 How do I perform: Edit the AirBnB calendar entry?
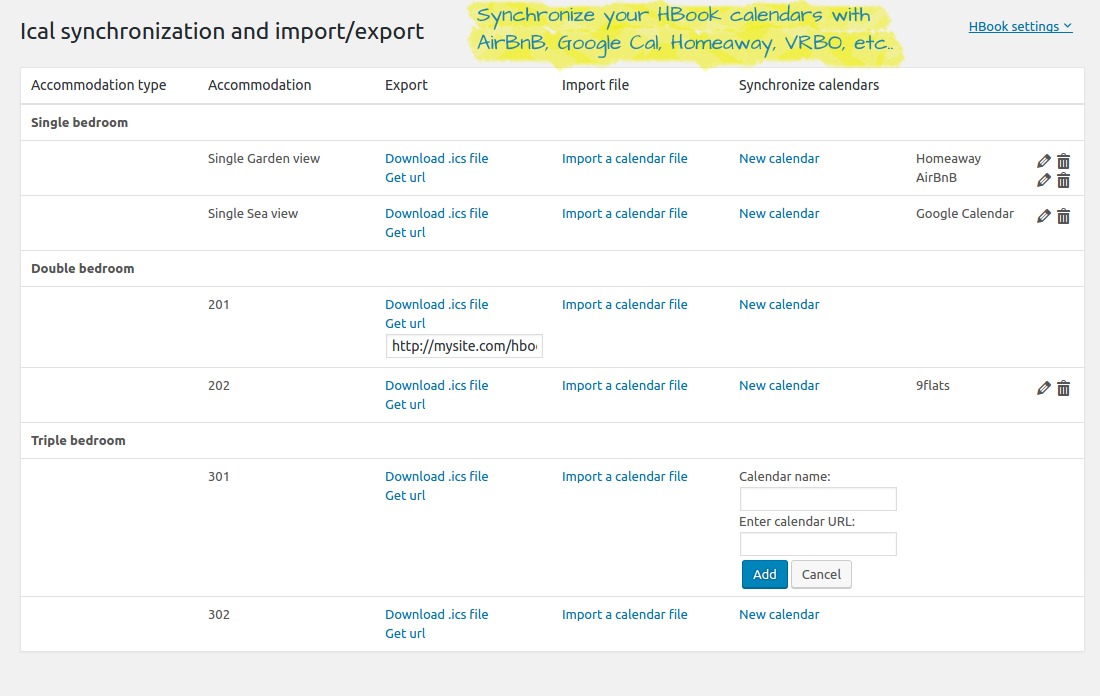[x=1044, y=180]
